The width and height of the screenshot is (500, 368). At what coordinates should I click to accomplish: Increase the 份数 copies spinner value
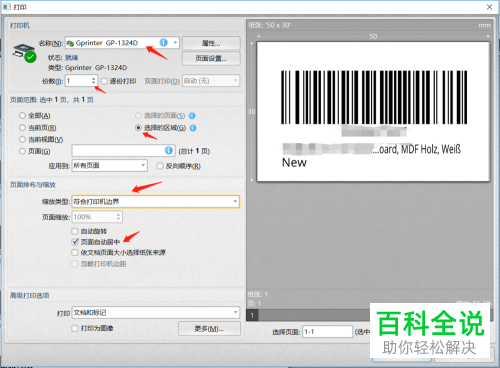pyautogui.click(x=93, y=78)
